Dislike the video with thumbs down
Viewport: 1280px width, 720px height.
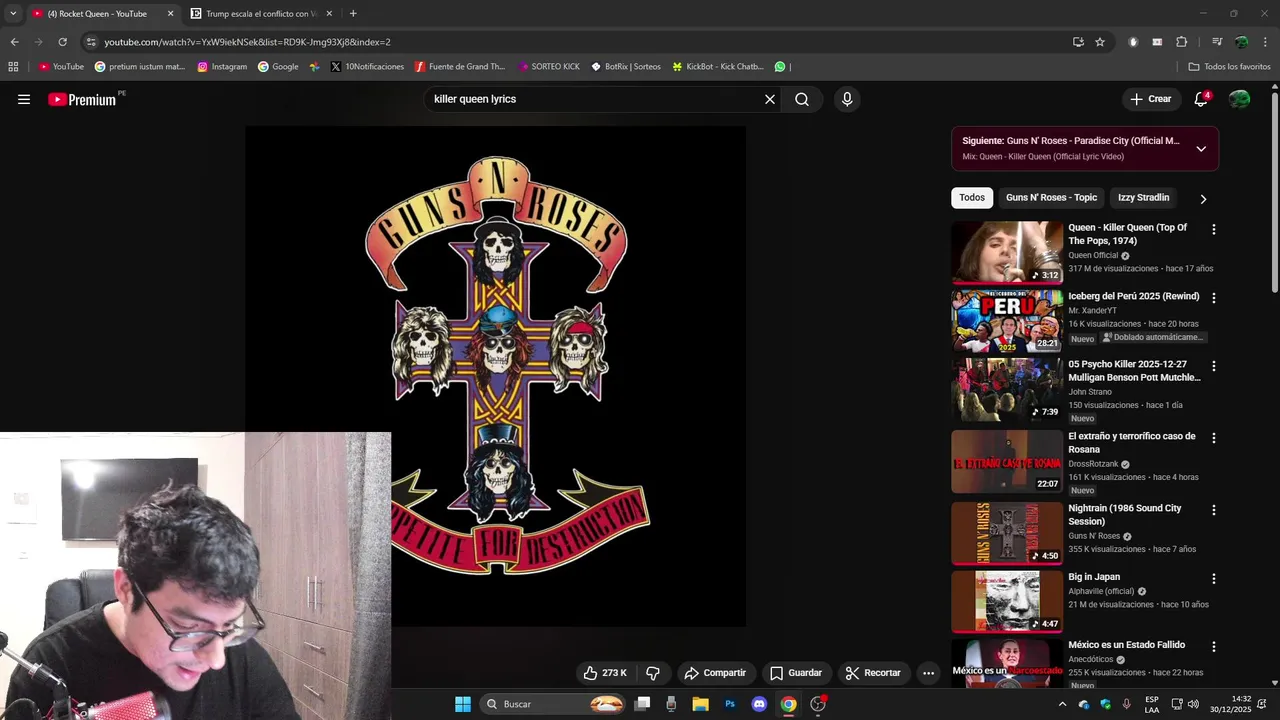[653, 673]
